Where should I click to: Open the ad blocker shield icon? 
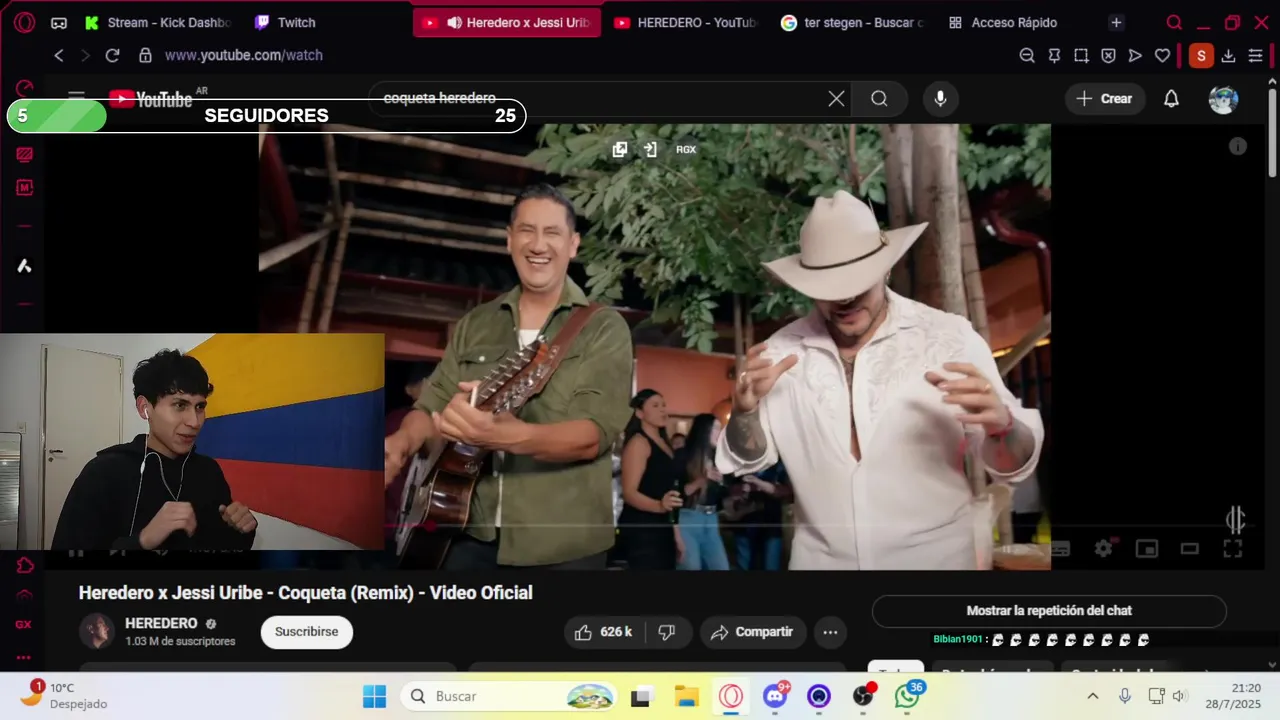(1108, 56)
